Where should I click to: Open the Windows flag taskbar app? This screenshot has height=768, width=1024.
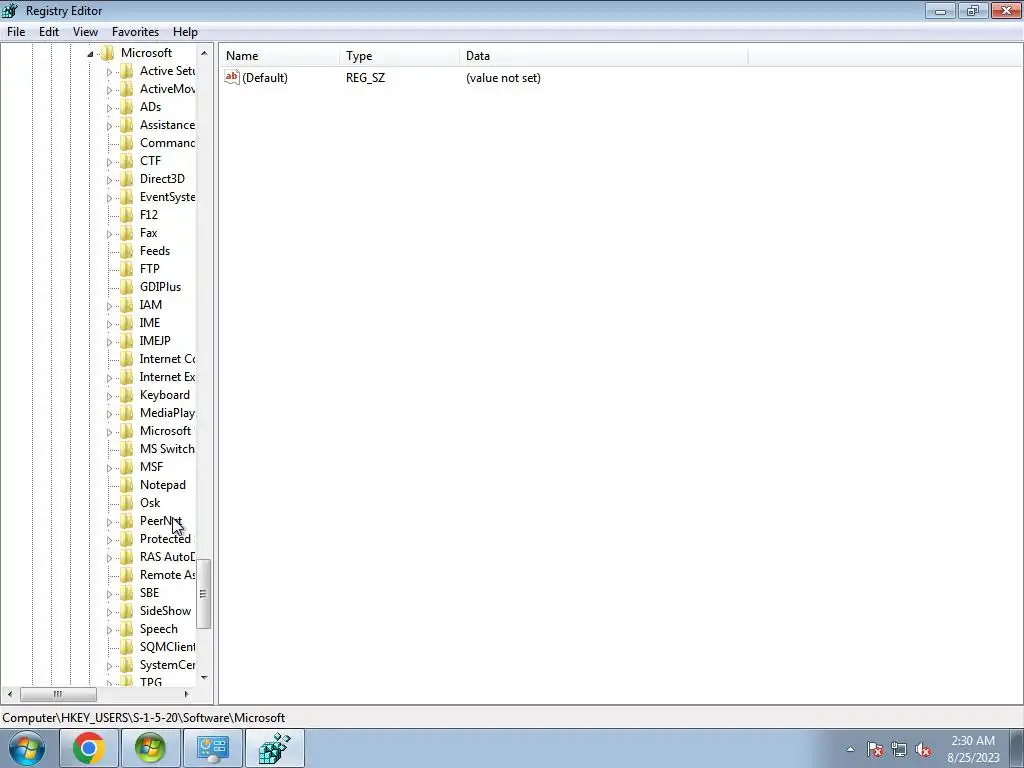150,748
